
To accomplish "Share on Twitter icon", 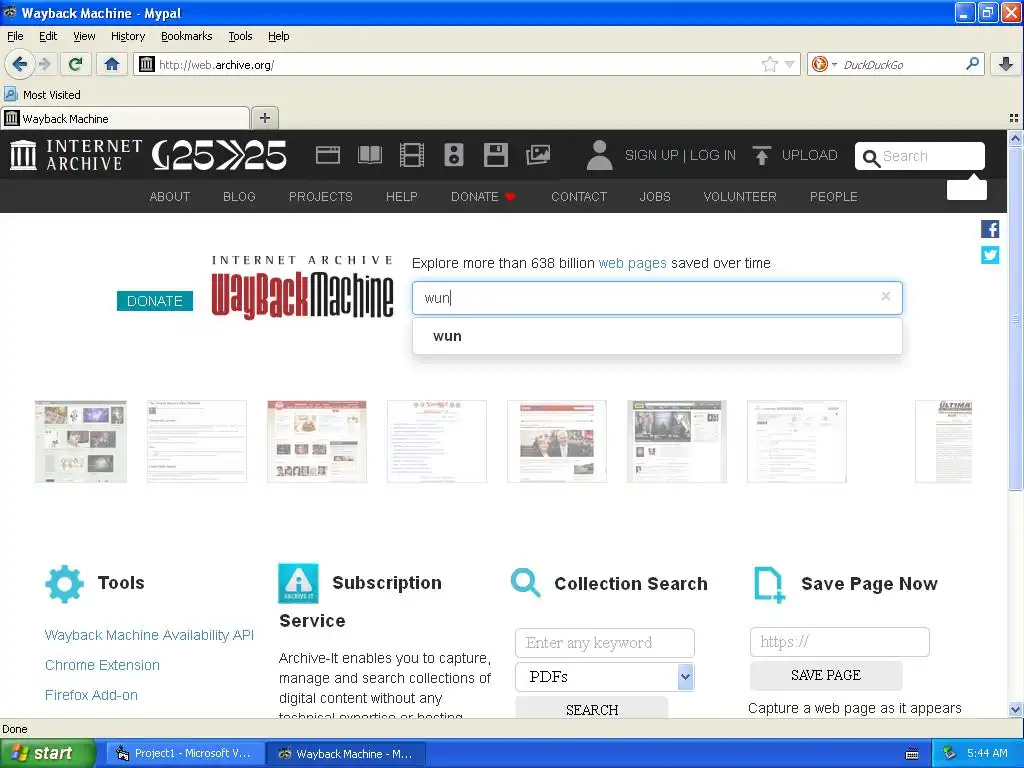I will [990, 255].
